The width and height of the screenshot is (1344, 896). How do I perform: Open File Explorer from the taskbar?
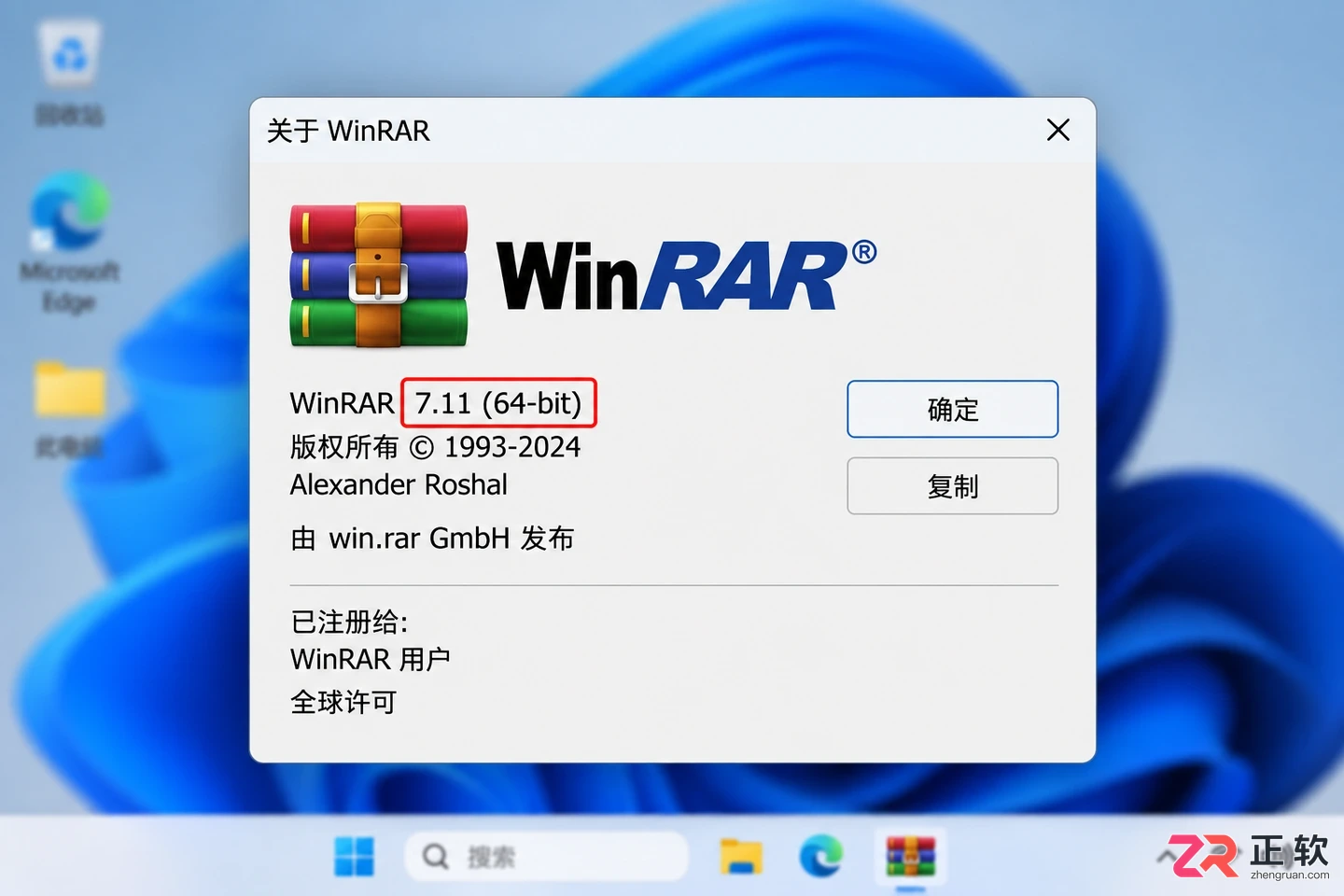[x=741, y=856]
